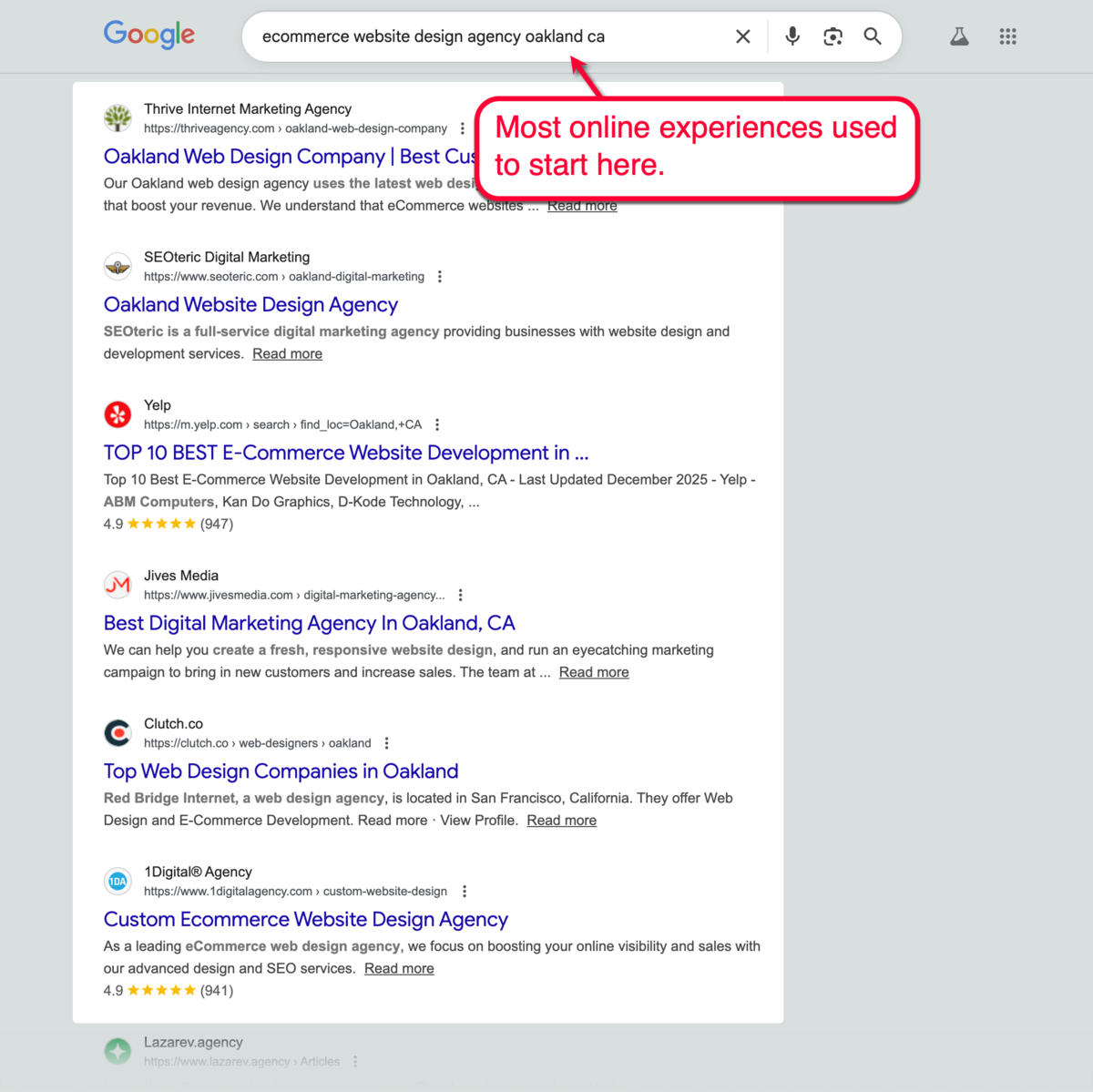Open Google Lens image search
This screenshot has width=1093, height=1092.
(x=833, y=36)
